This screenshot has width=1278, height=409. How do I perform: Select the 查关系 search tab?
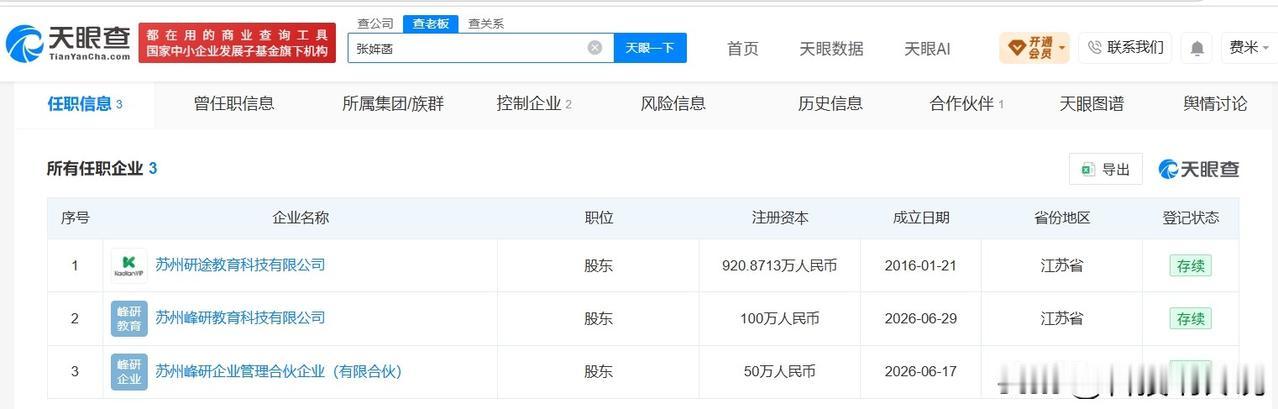(486, 23)
